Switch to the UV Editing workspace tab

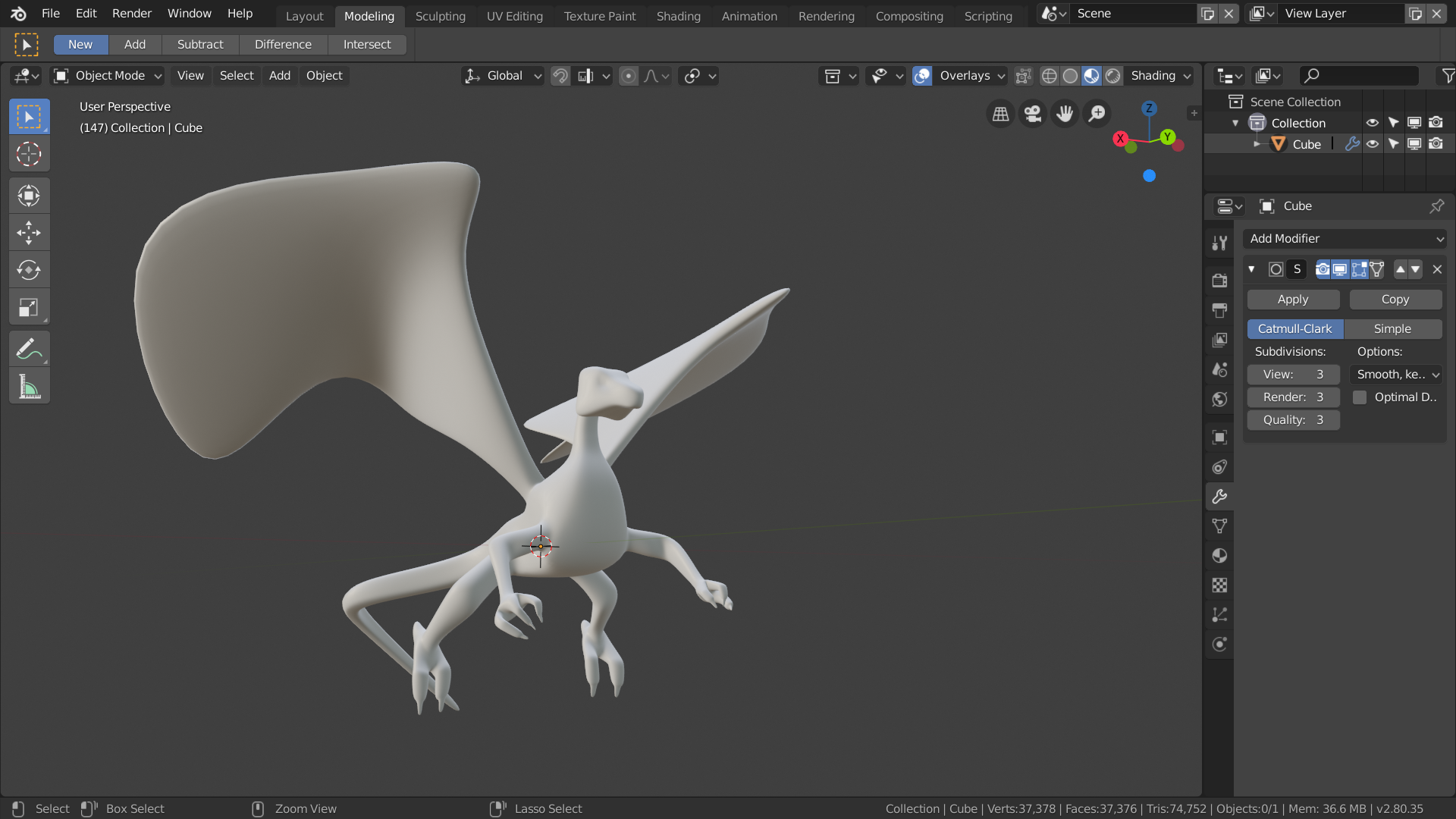(515, 16)
